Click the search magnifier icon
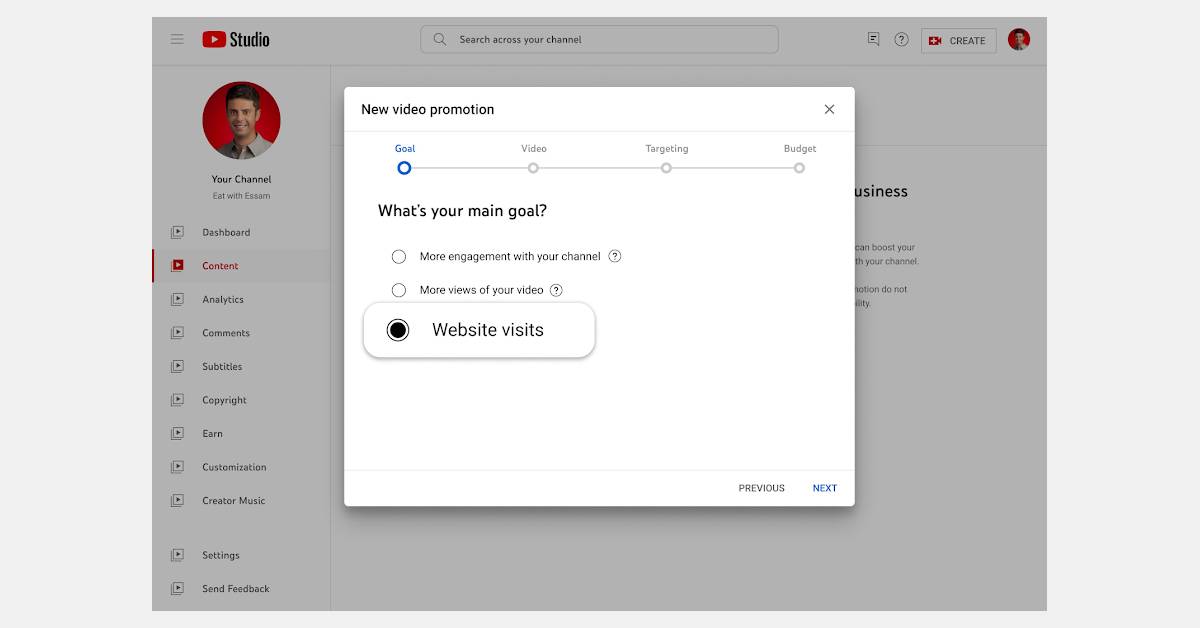The image size is (1200, 628). pyautogui.click(x=440, y=39)
